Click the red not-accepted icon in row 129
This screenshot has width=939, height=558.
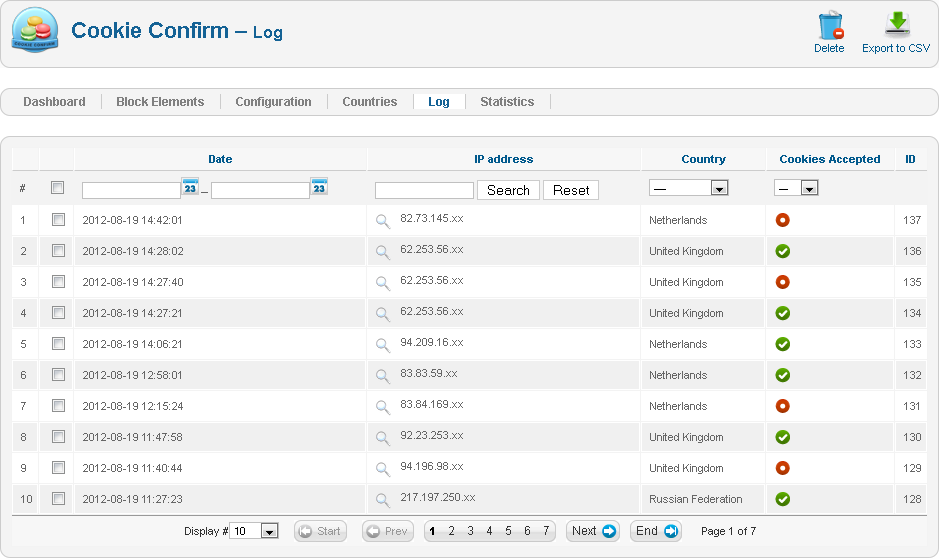click(x=782, y=468)
